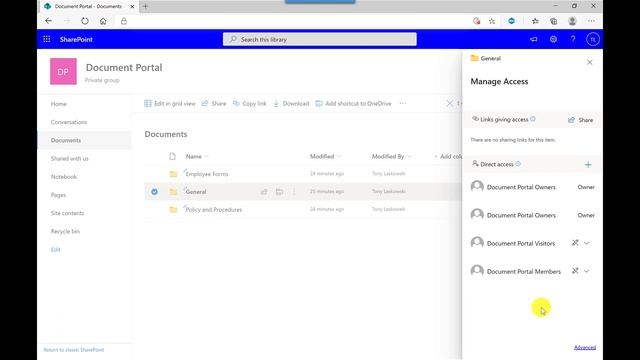The width and height of the screenshot is (640, 360).
Task: Clear selection with the X in command bar
Action: [x=449, y=103]
